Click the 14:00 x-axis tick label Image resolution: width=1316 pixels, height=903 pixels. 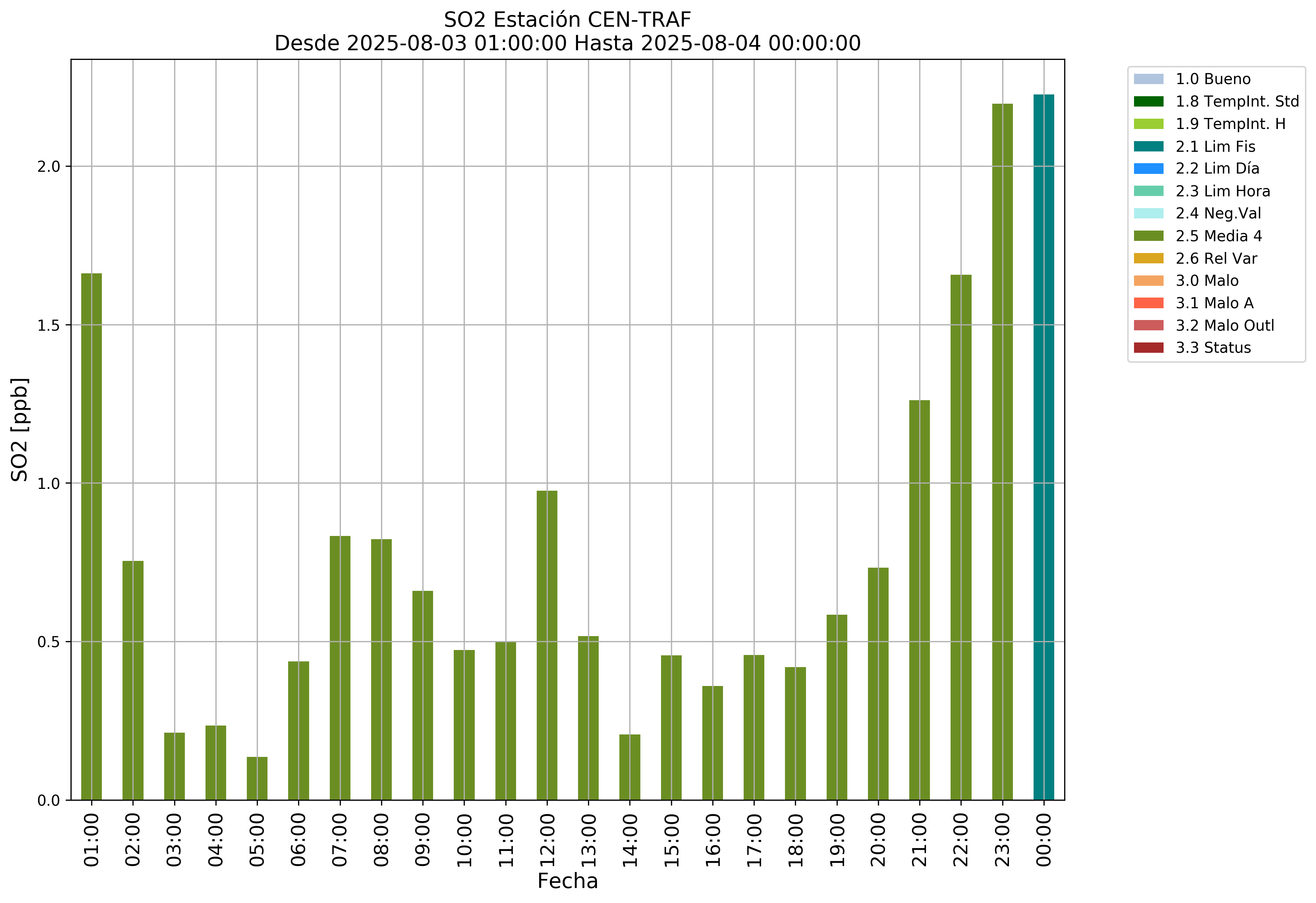click(630, 840)
